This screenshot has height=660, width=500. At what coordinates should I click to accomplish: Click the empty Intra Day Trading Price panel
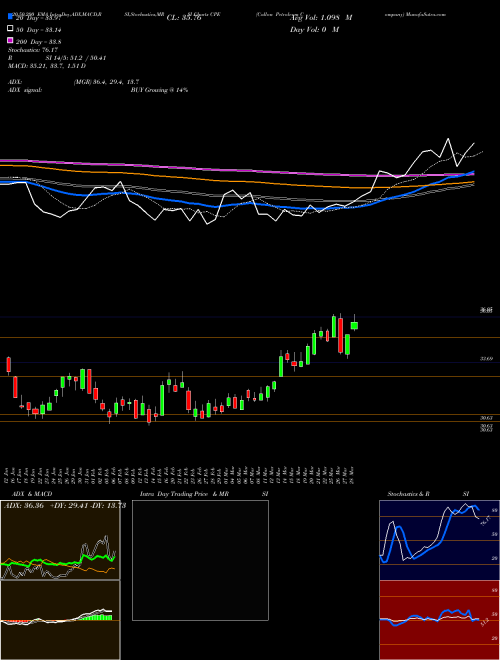pos(200,560)
